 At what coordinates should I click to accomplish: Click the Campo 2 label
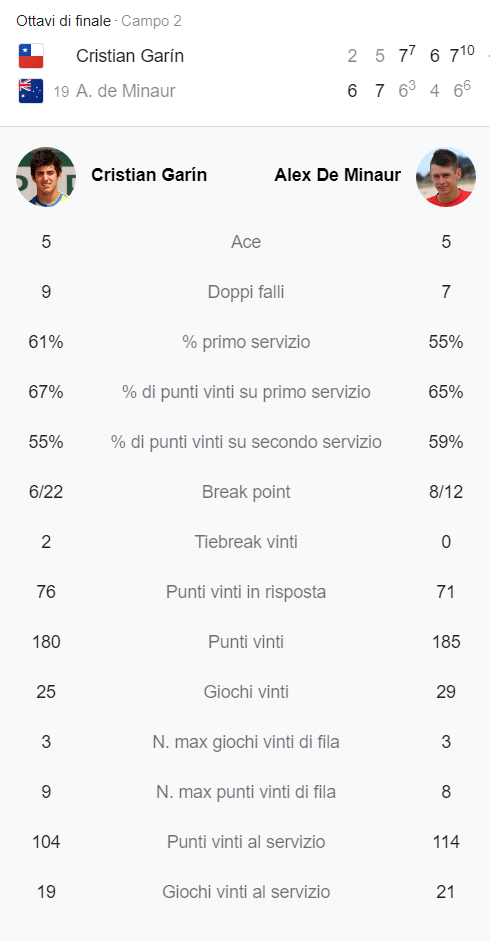[x=151, y=22]
